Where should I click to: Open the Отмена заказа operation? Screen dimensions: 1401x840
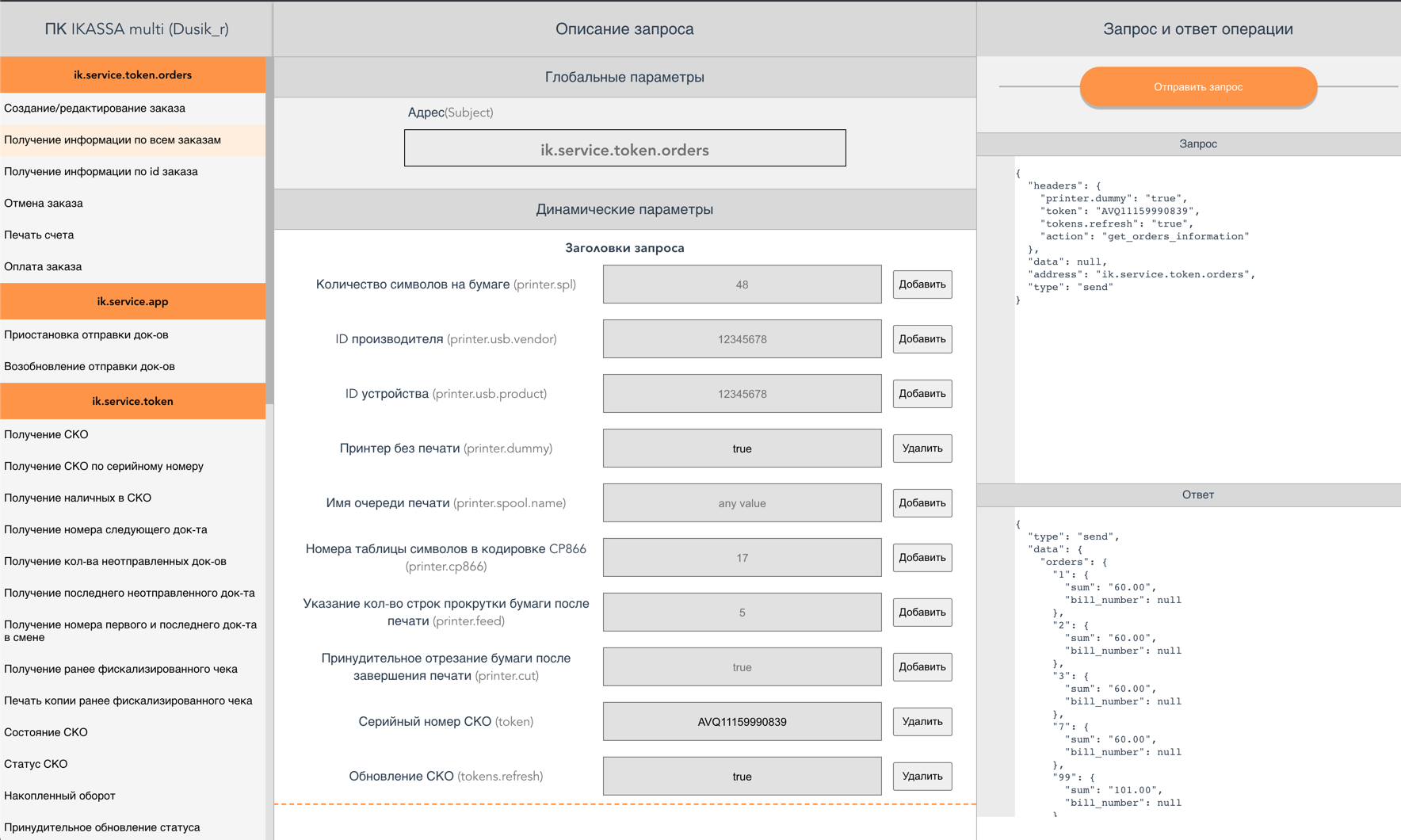point(44,204)
